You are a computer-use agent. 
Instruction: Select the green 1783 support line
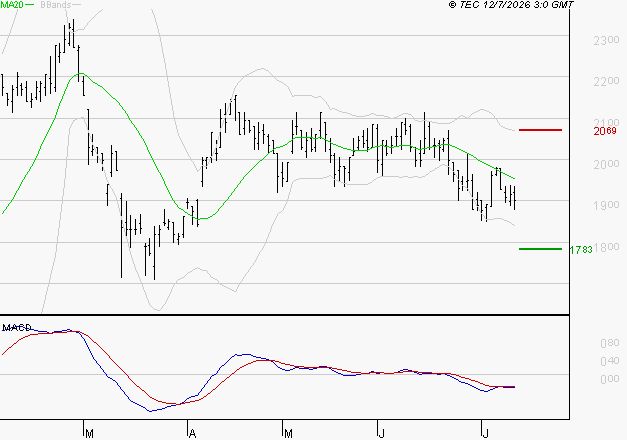tap(540, 249)
